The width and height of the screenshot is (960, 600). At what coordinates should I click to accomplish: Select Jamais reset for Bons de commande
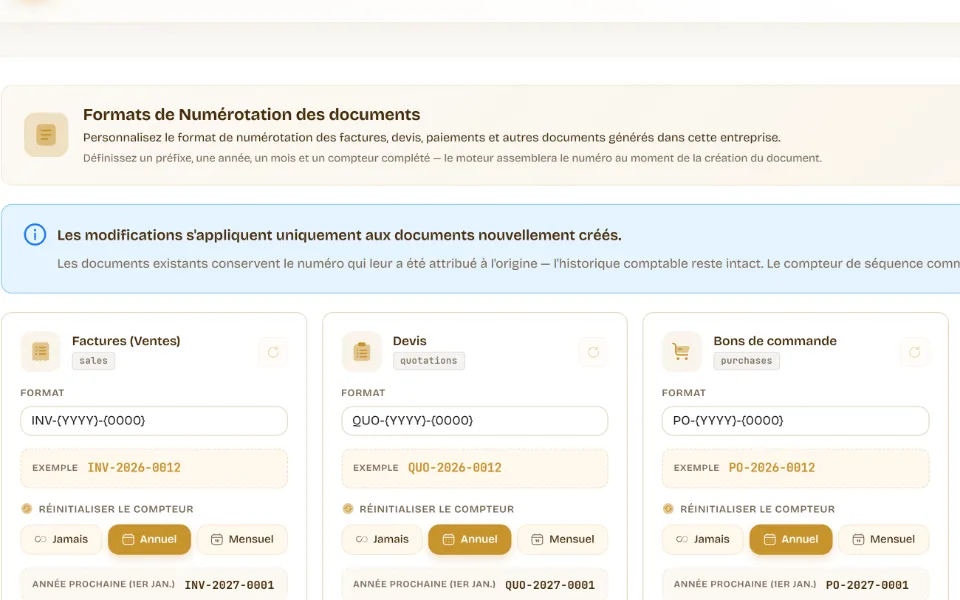coord(703,539)
